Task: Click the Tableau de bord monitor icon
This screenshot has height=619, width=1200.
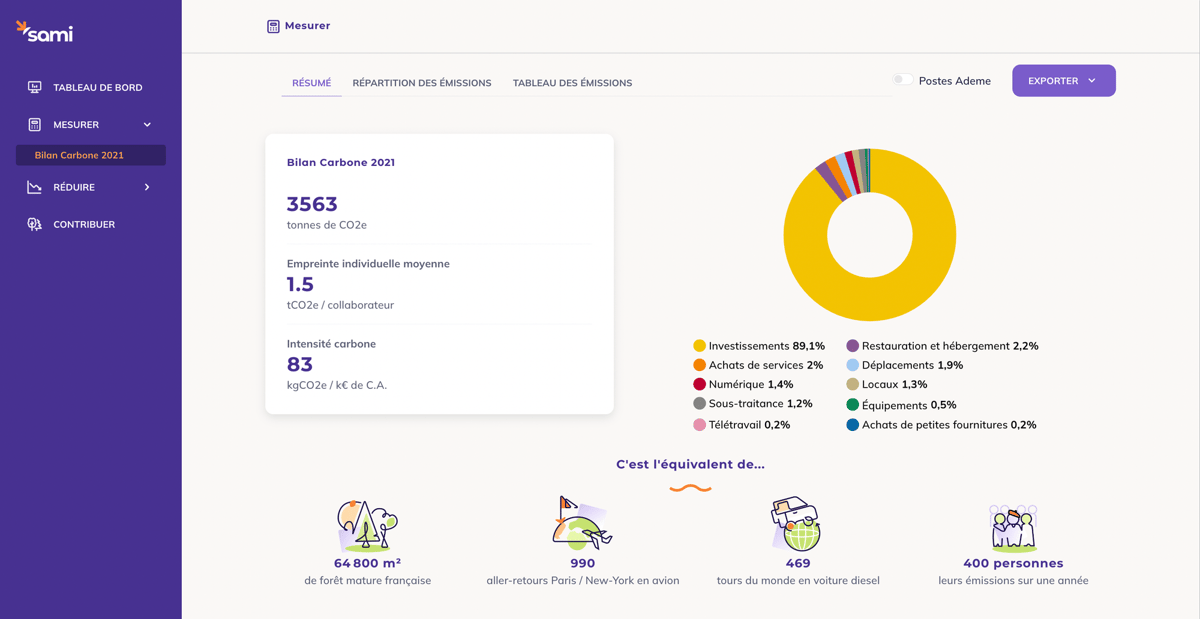Action: pos(35,87)
